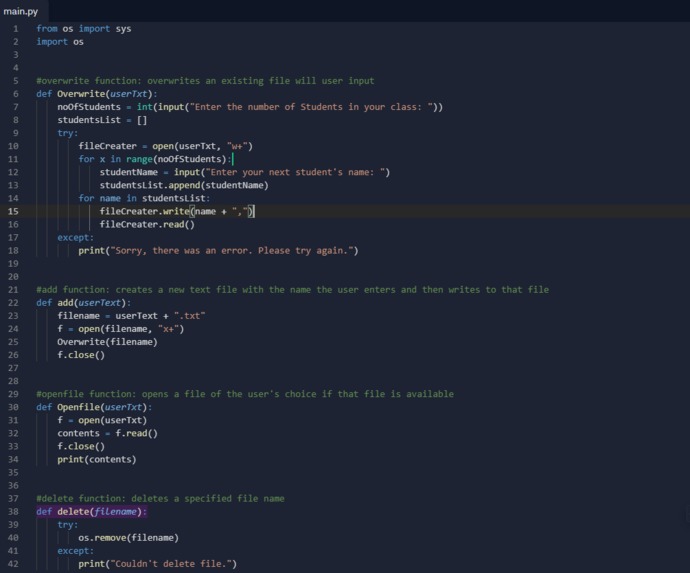Click line number 30 in the gutter
690x573 pixels.
click(13, 407)
